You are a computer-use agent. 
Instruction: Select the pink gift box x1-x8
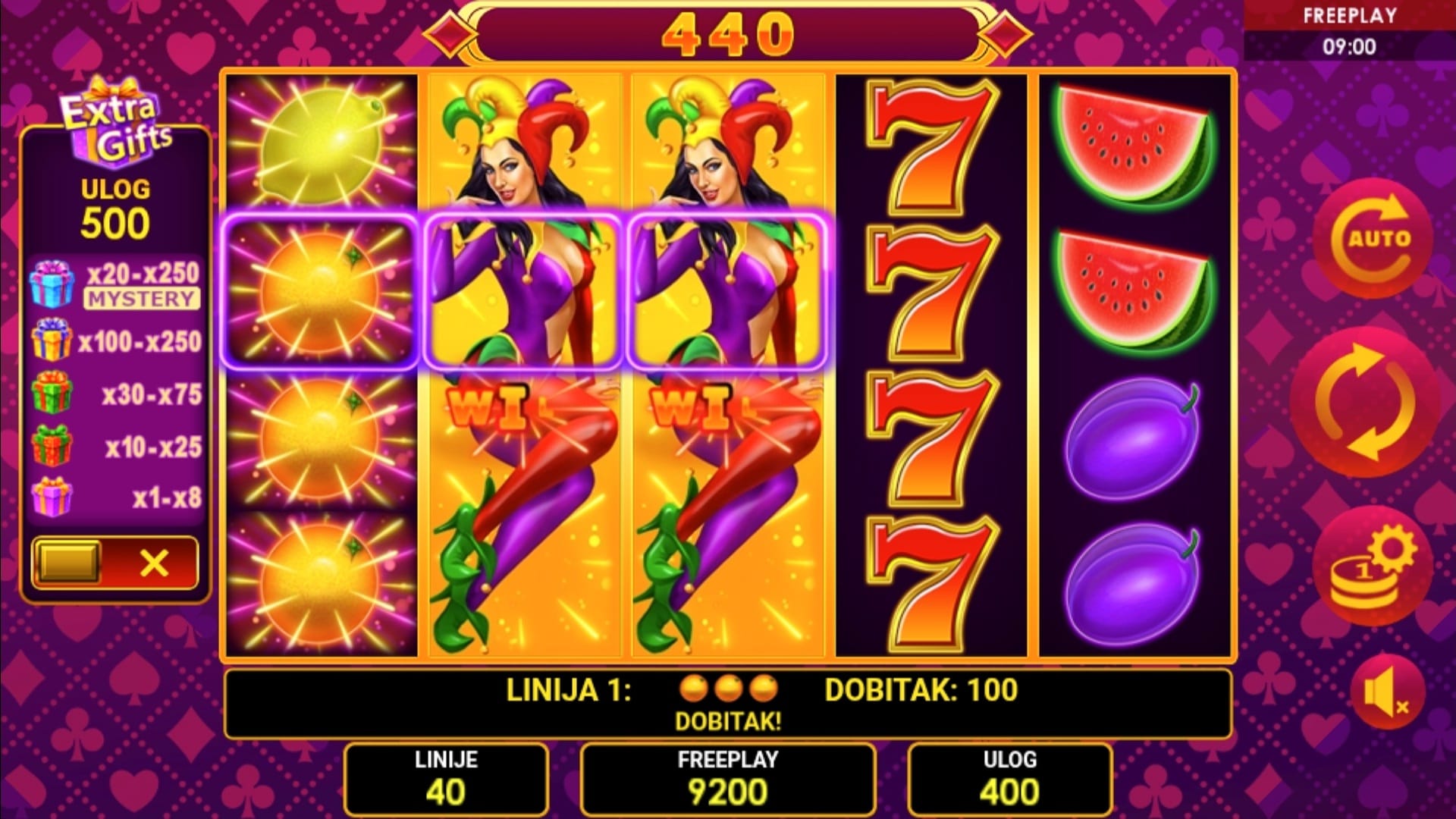52,497
